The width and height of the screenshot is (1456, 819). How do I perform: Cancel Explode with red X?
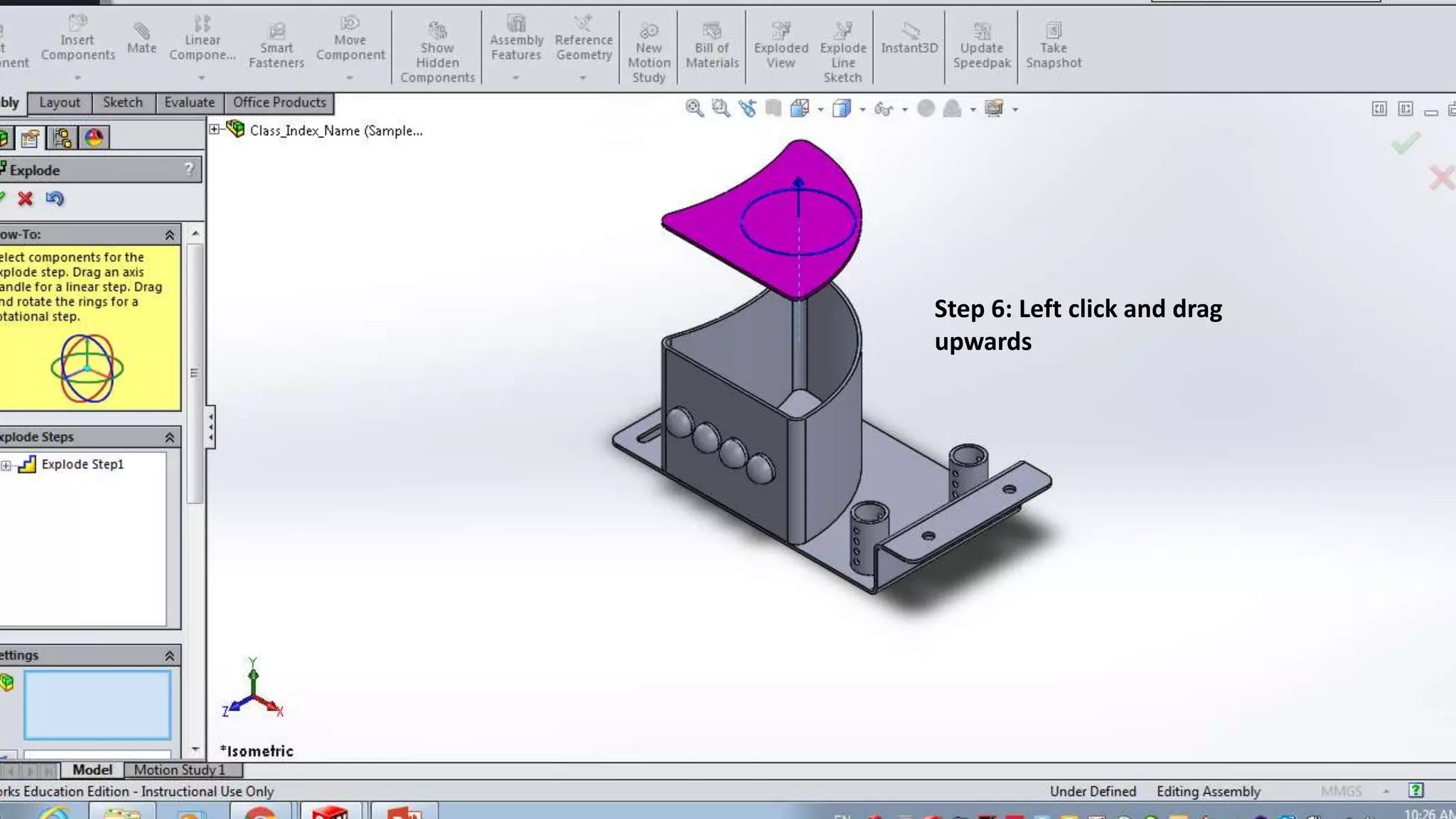[26, 199]
